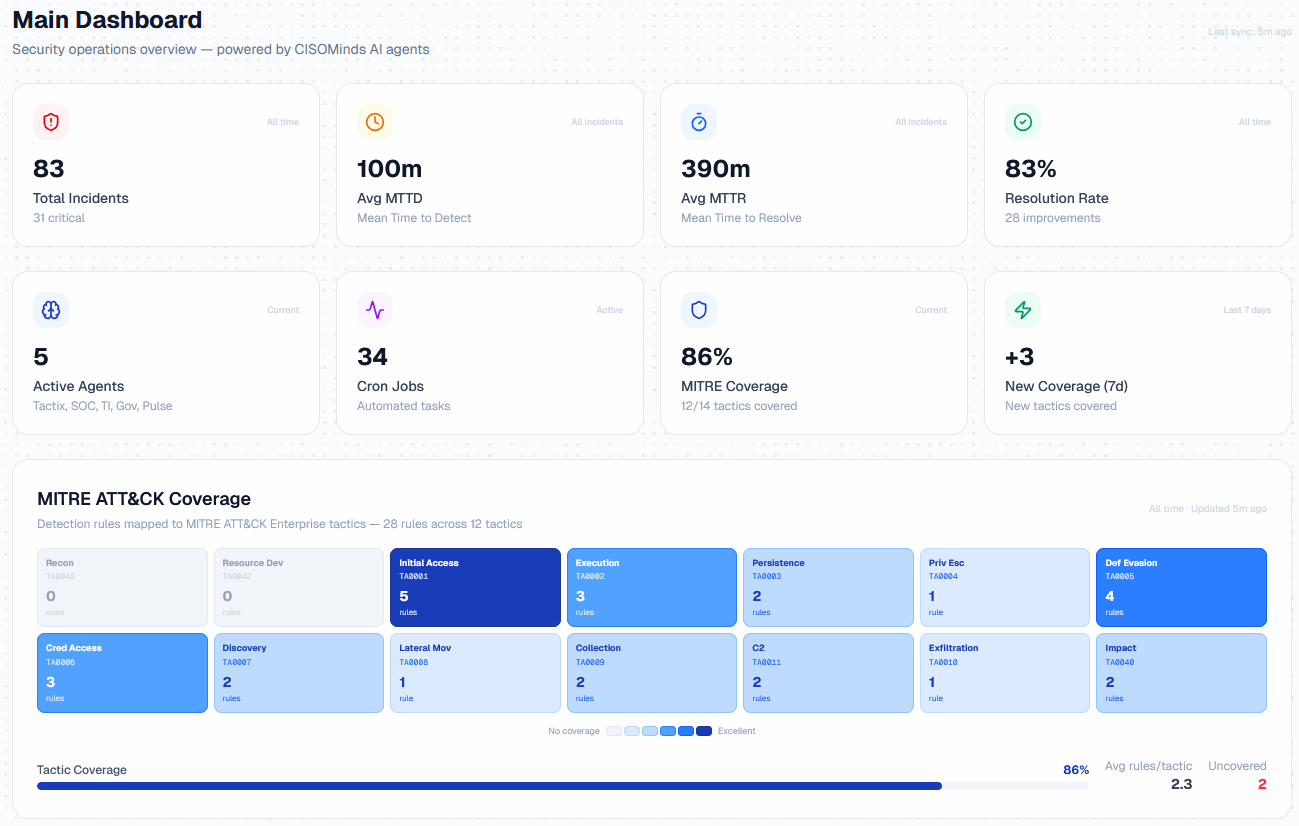Select the Cred Access tile
The height and width of the screenshot is (826, 1299).
(x=122, y=672)
